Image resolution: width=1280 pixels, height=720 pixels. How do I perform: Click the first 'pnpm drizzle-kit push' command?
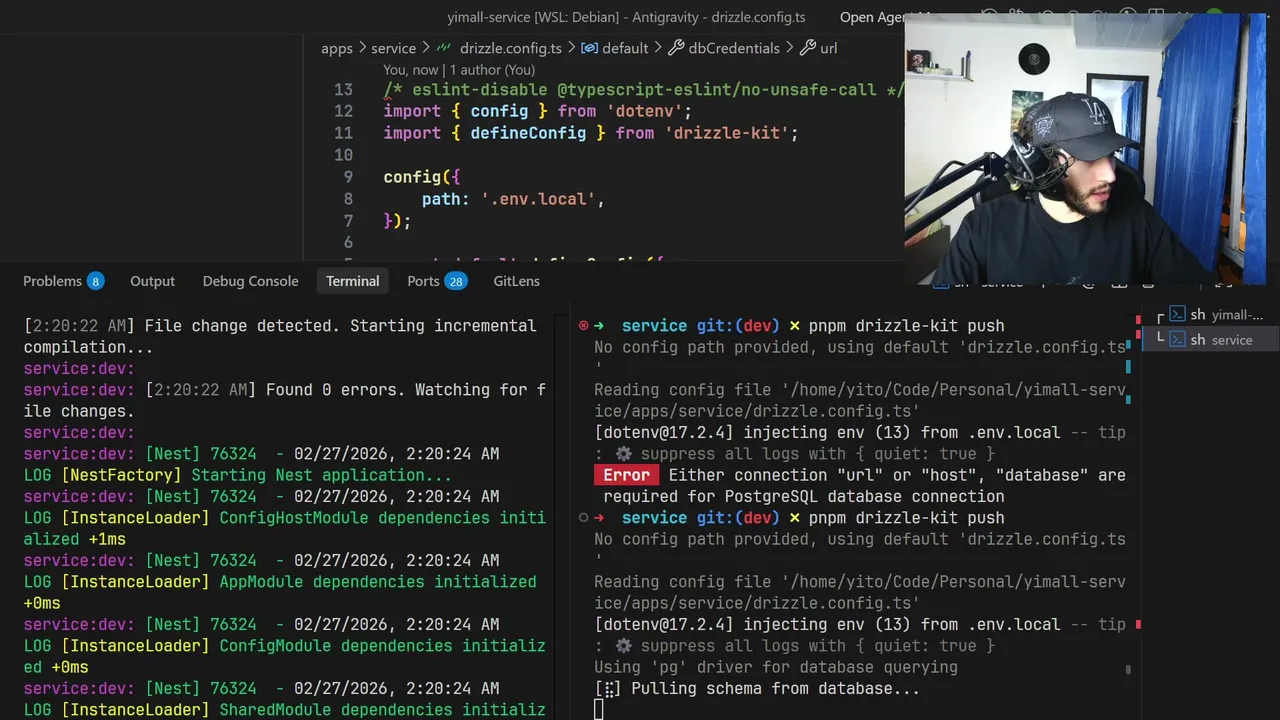click(x=906, y=326)
